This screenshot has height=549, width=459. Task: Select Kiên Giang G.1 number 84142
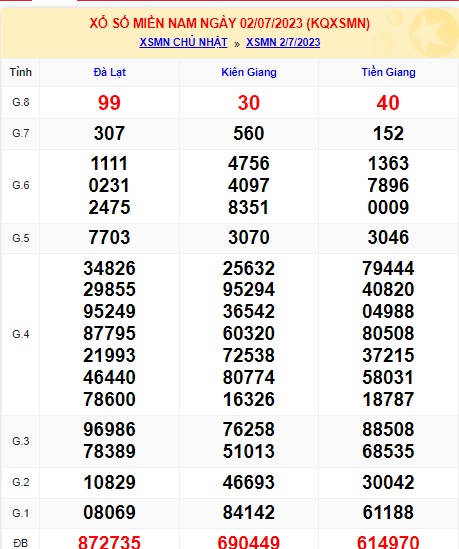click(x=249, y=513)
